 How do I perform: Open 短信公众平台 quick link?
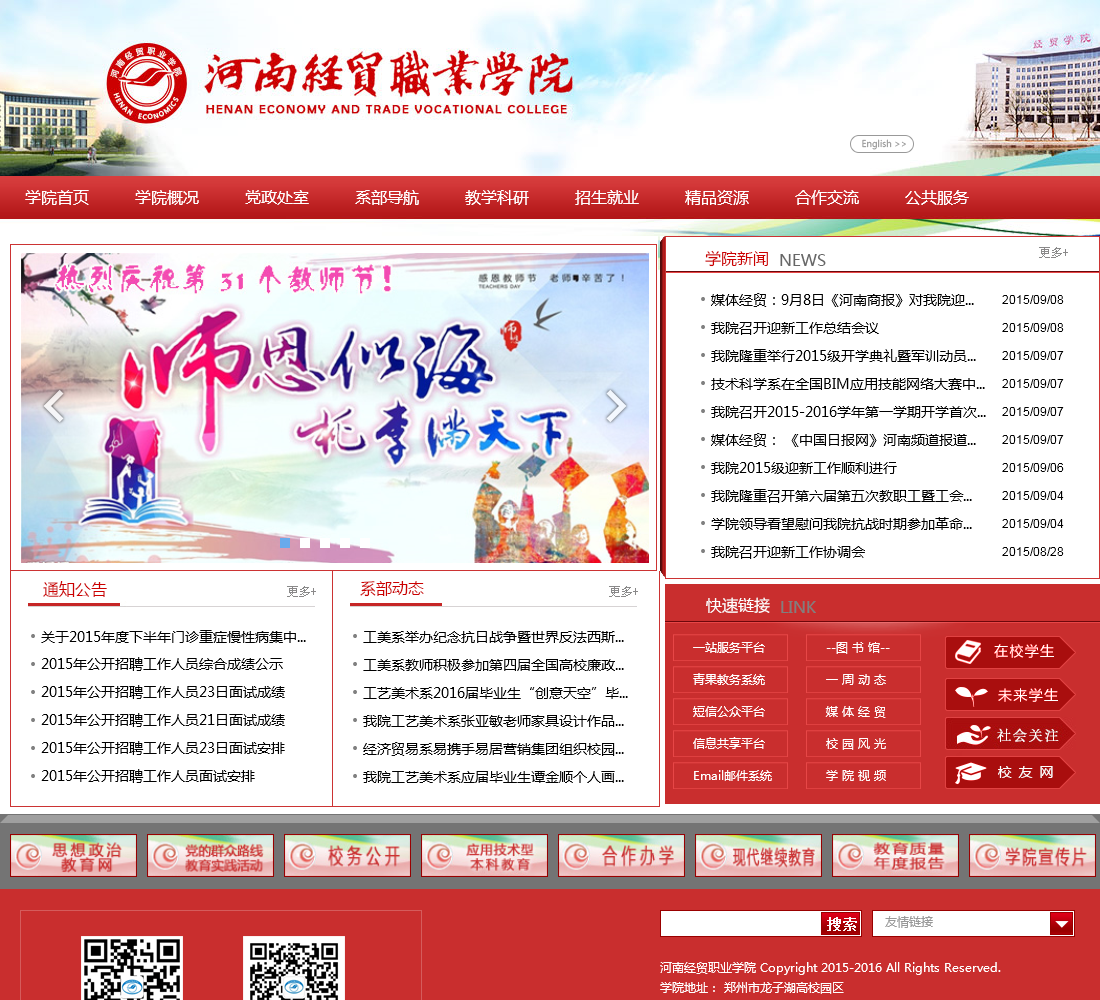point(730,712)
